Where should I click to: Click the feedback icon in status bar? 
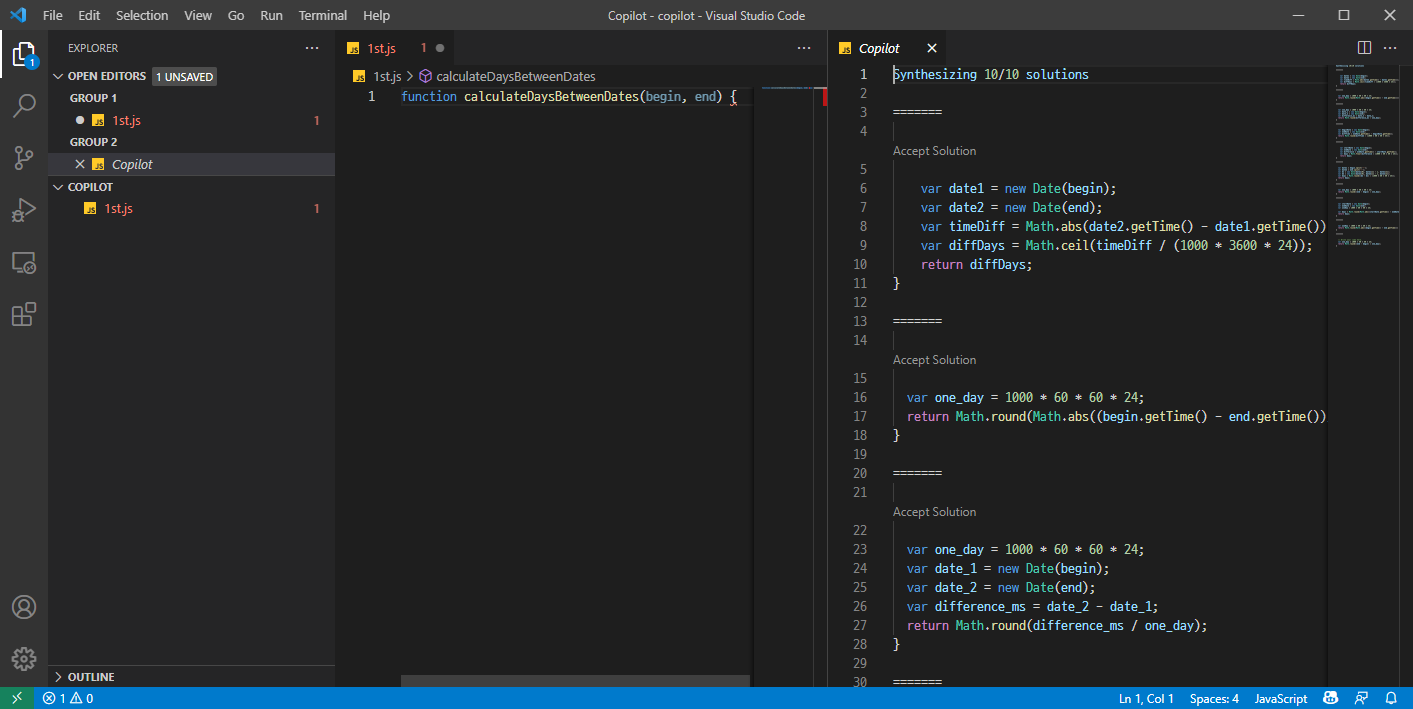coord(1361,698)
